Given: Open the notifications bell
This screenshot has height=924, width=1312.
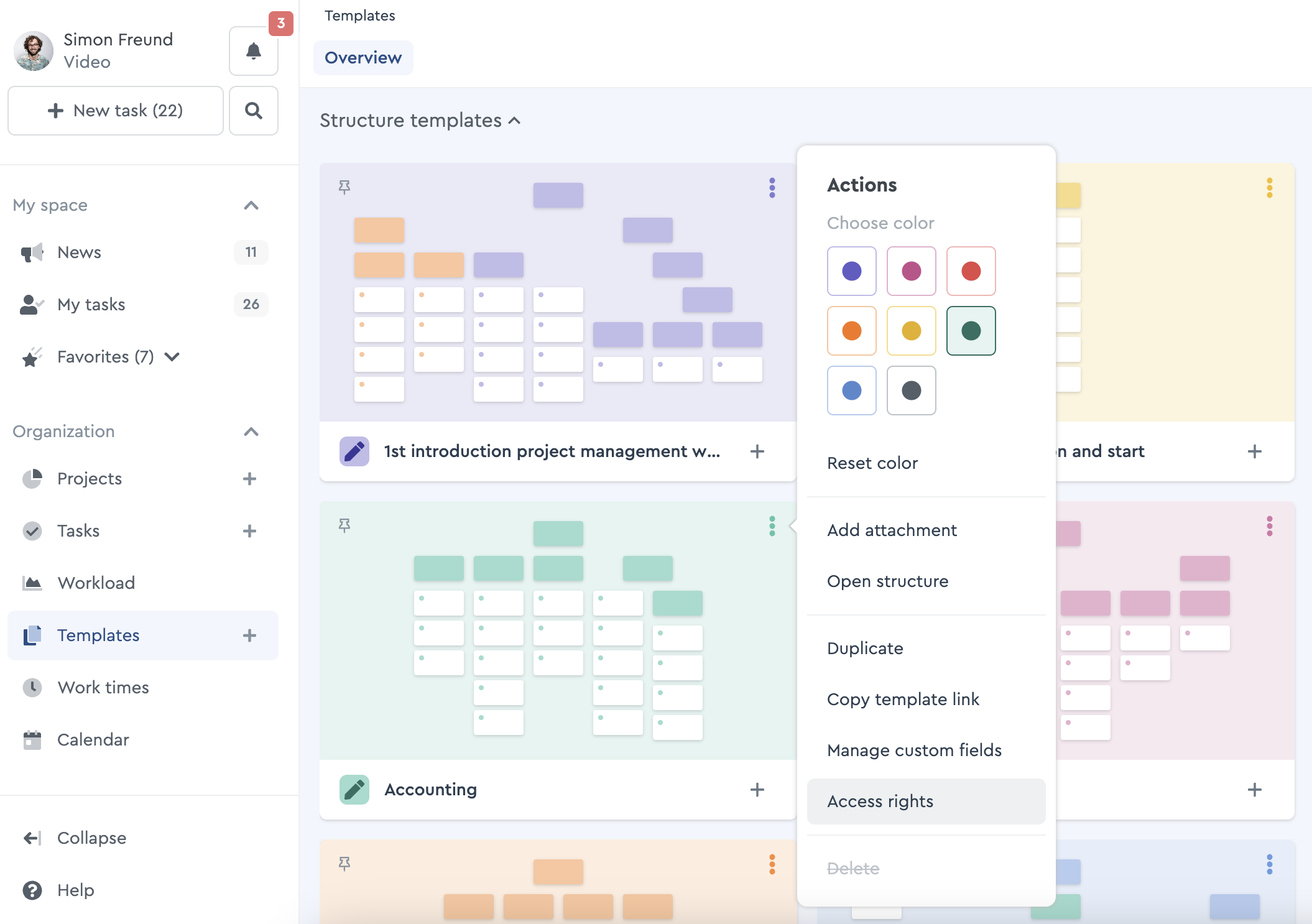Looking at the screenshot, I should coord(253,51).
